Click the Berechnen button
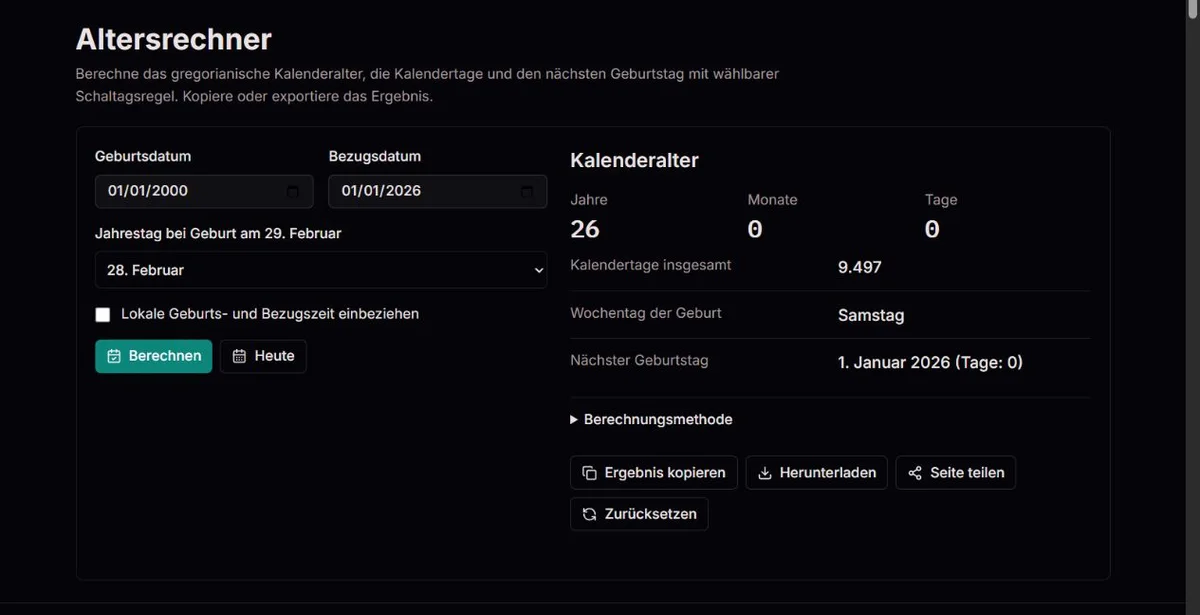Image resolution: width=1200 pixels, height=615 pixels. coord(154,356)
